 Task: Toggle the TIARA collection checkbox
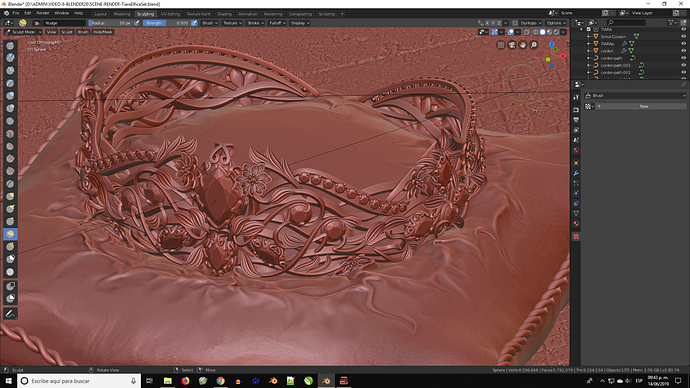point(589,29)
